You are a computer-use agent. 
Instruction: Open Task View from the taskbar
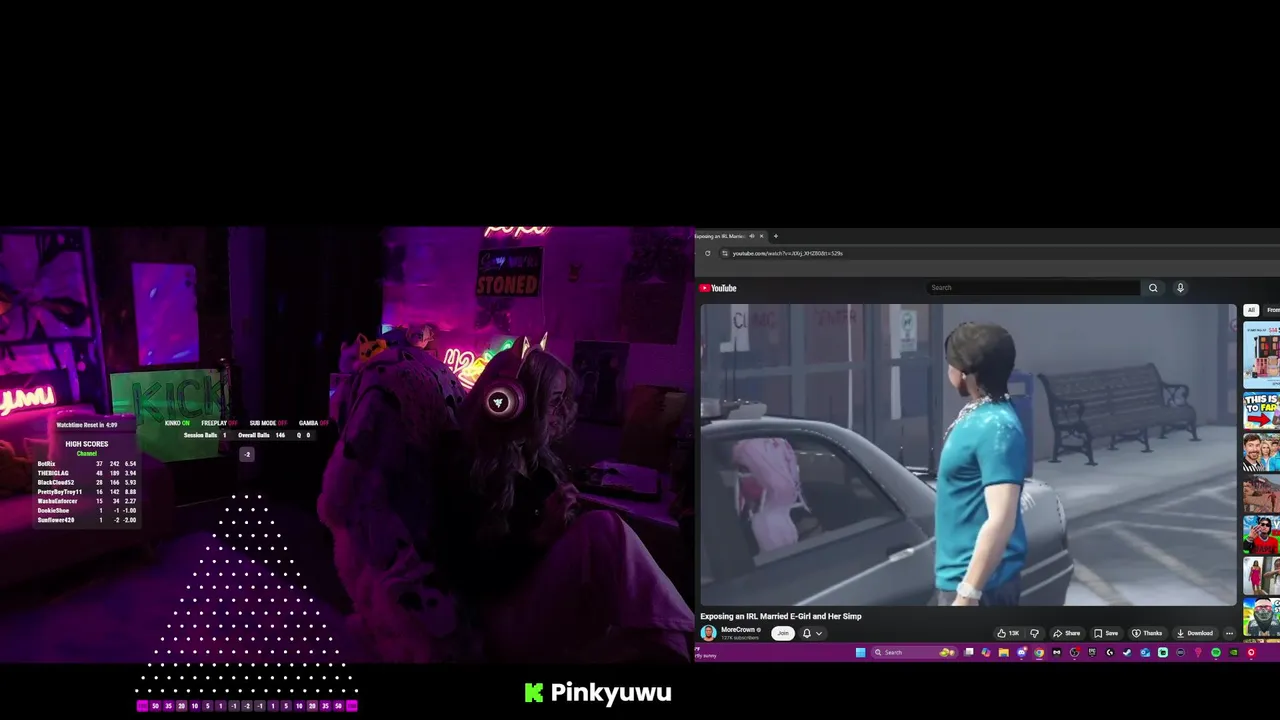click(968, 652)
